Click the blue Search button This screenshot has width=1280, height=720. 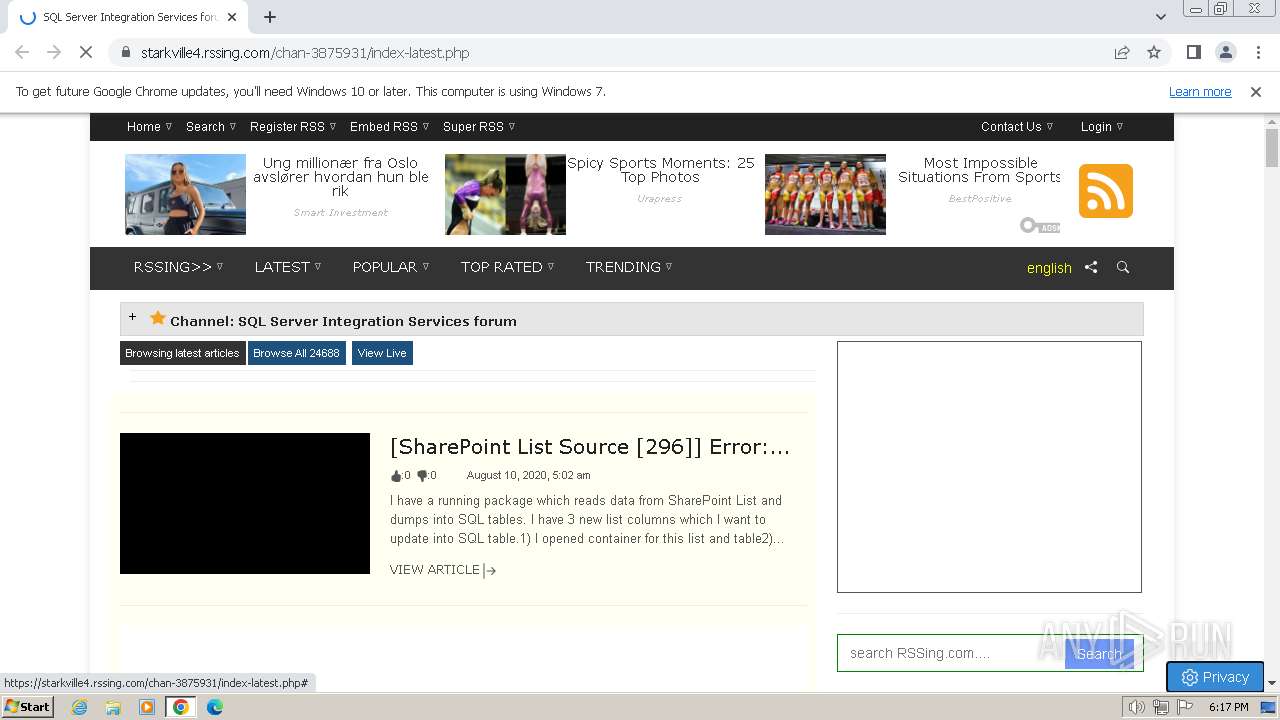1099,653
